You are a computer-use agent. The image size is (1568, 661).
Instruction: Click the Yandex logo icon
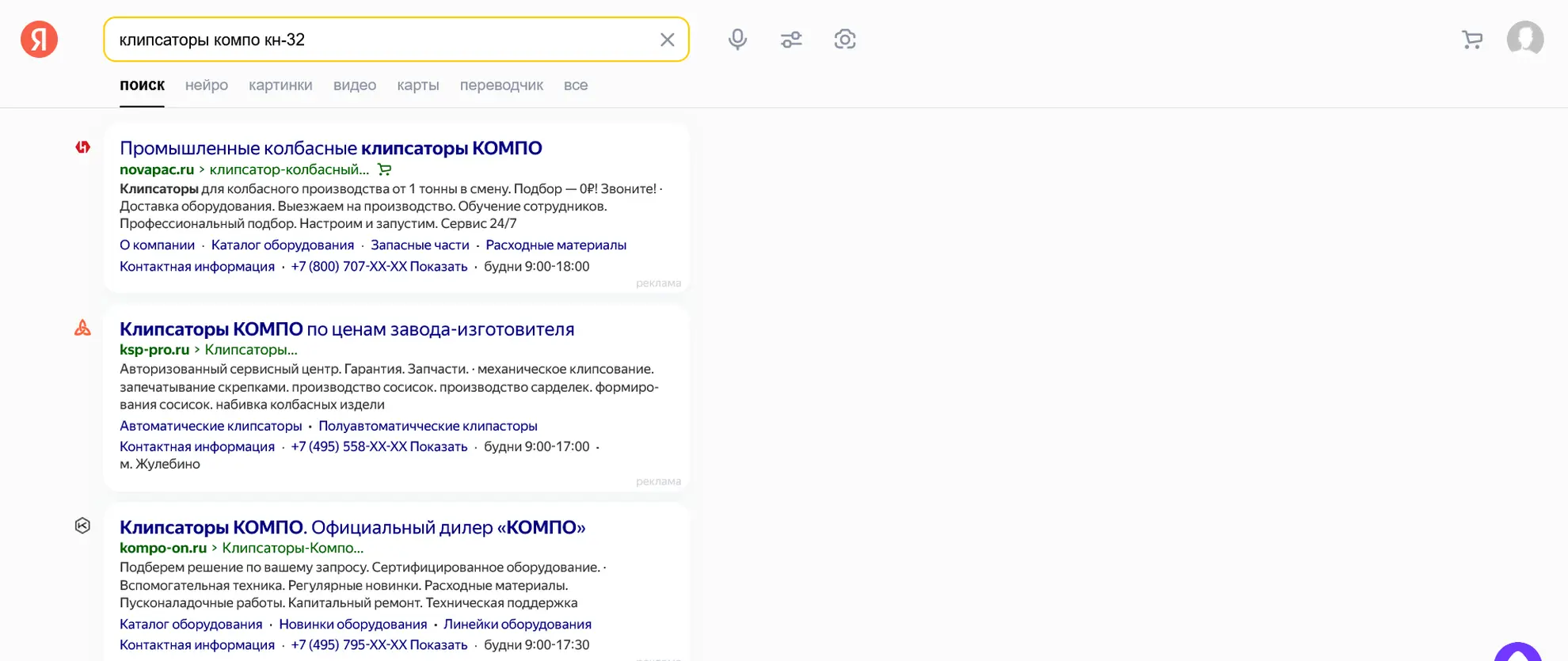pyautogui.click(x=39, y=40)
